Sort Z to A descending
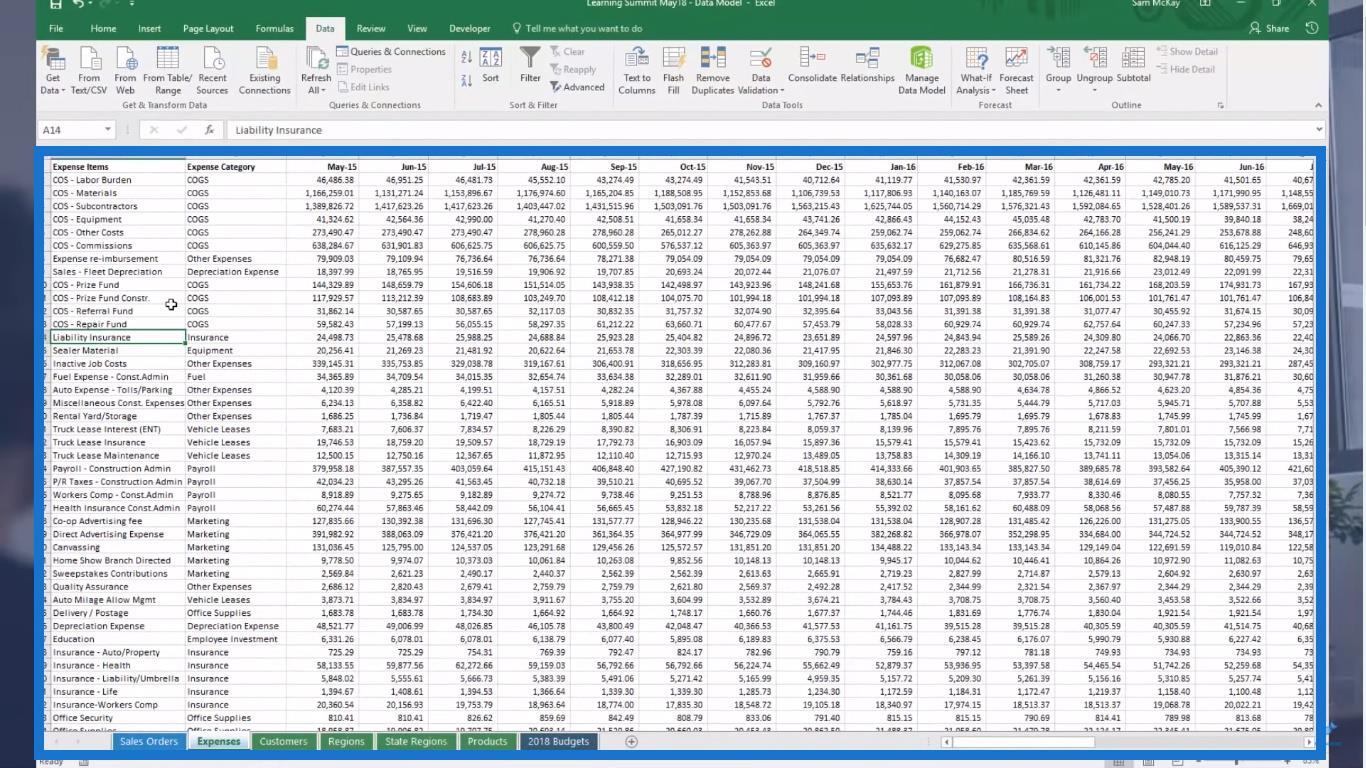 coord(466,79)
